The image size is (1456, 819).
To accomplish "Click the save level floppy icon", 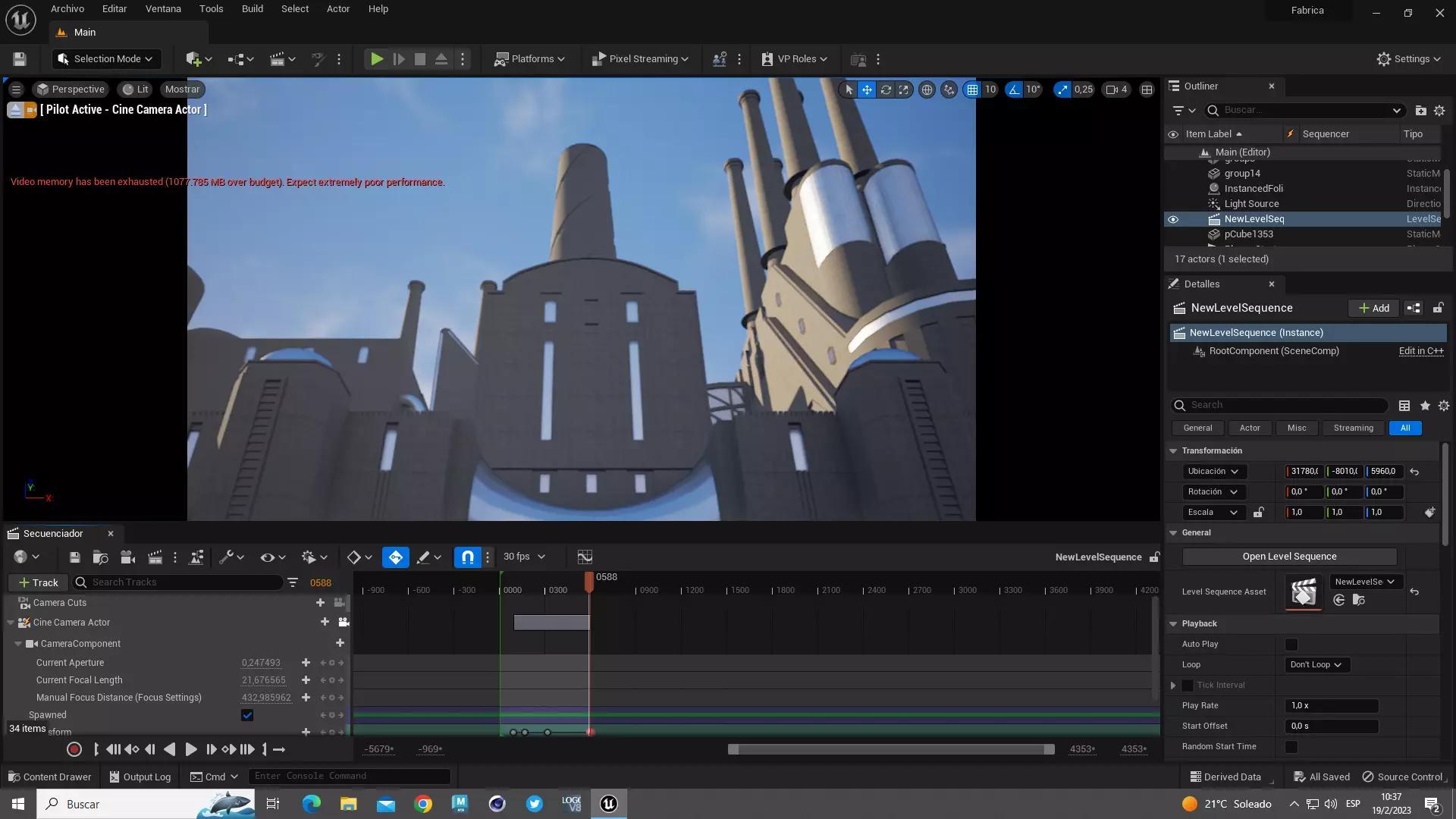I will pyautogui.click(x=20, y=59).
